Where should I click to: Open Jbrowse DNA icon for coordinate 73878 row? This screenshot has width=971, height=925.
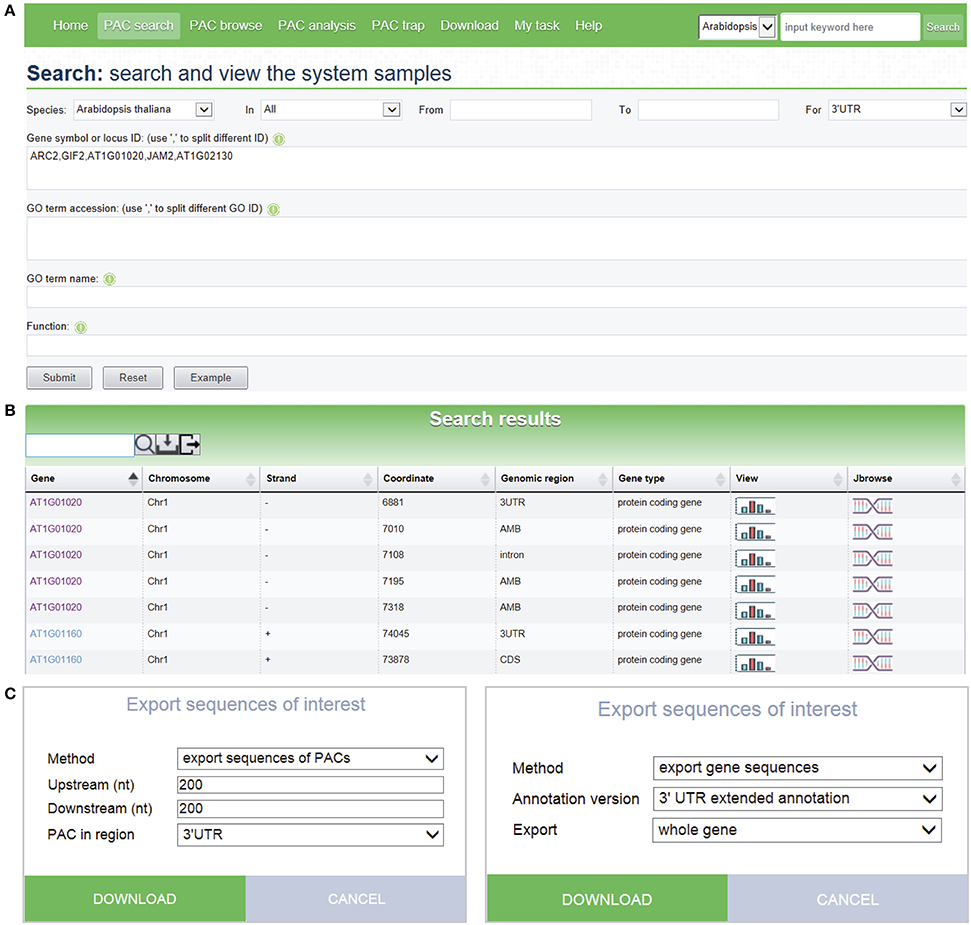pos(873,663)
